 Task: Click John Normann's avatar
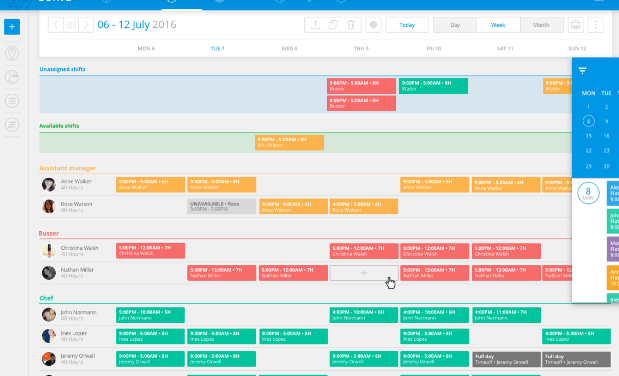(x=49, y=315)
